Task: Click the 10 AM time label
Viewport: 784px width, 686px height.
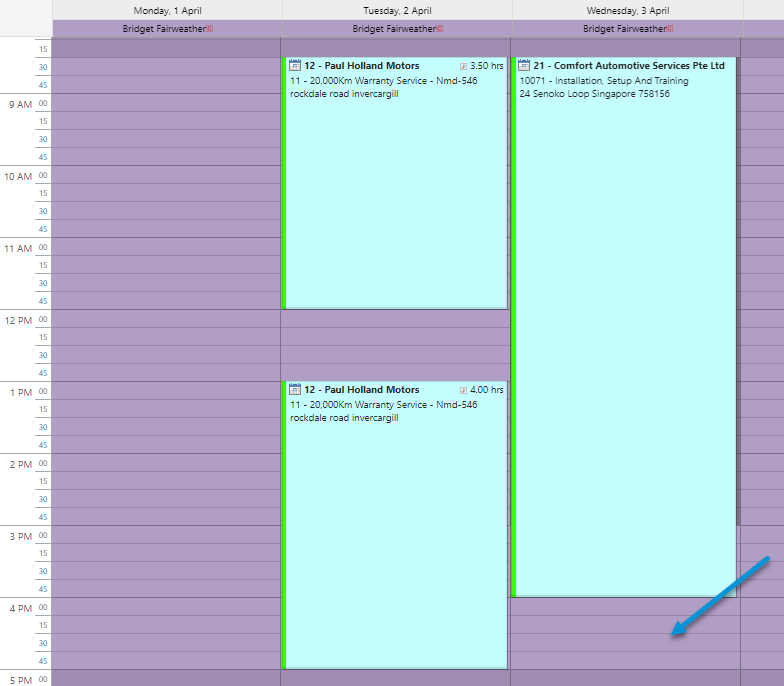Action: (18, 176)
